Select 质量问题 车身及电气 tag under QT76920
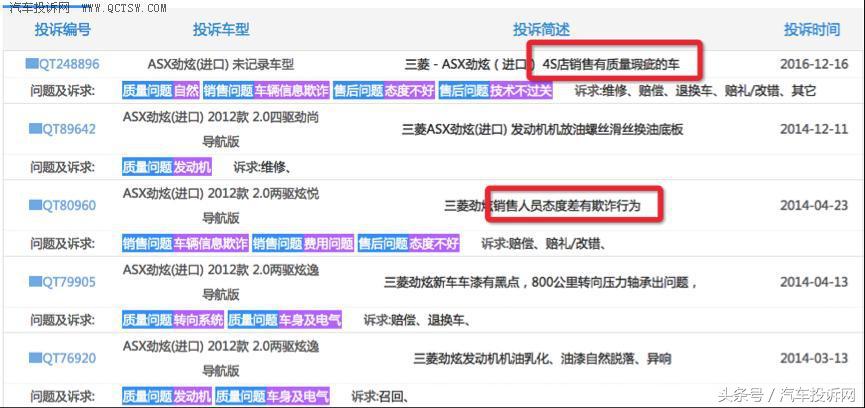The width and height of the screenshot is (865, 408). coord(273,396)
